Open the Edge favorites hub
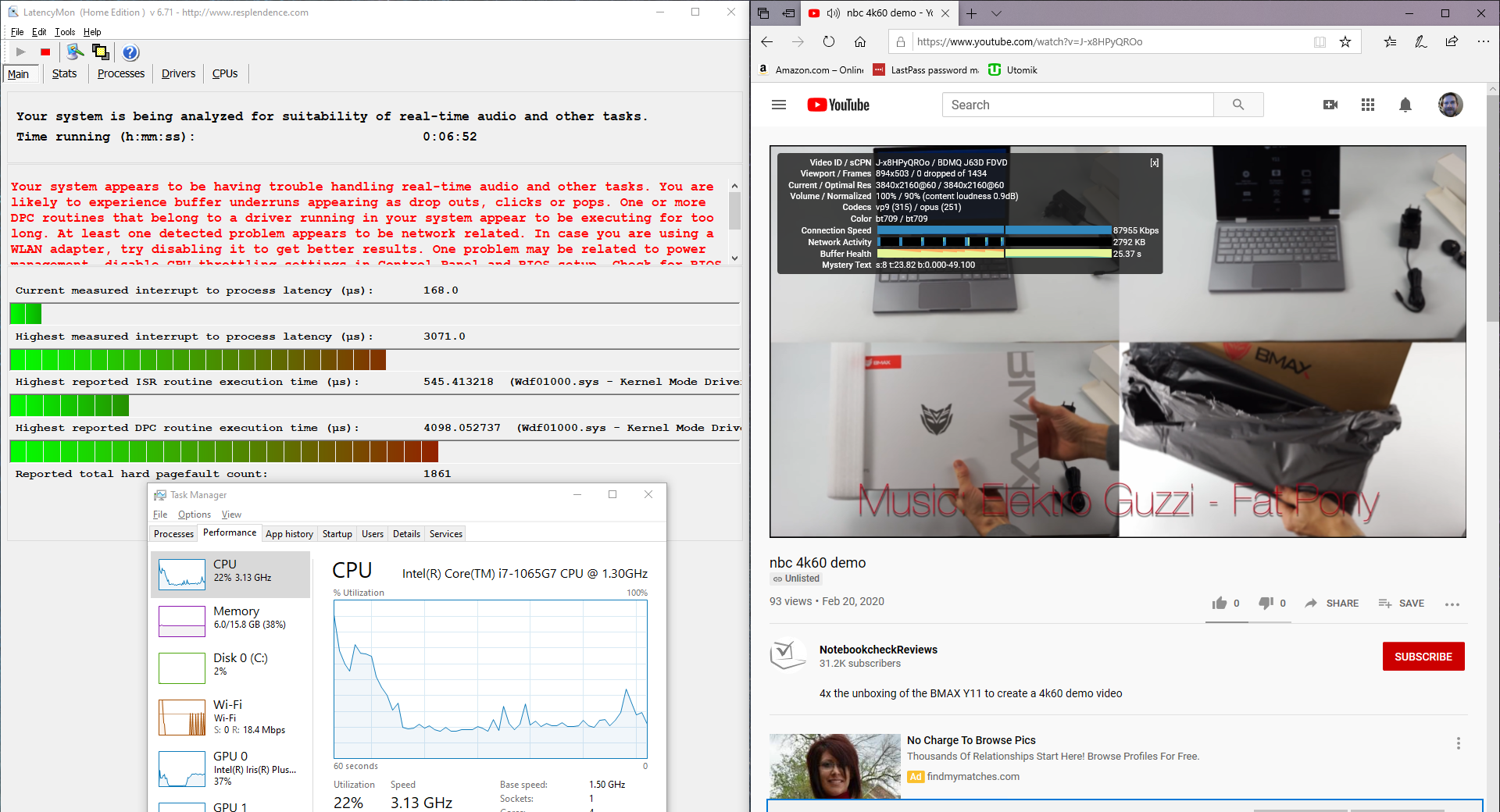This screenshot has width=1500, height=812. tap(1390, 42)
